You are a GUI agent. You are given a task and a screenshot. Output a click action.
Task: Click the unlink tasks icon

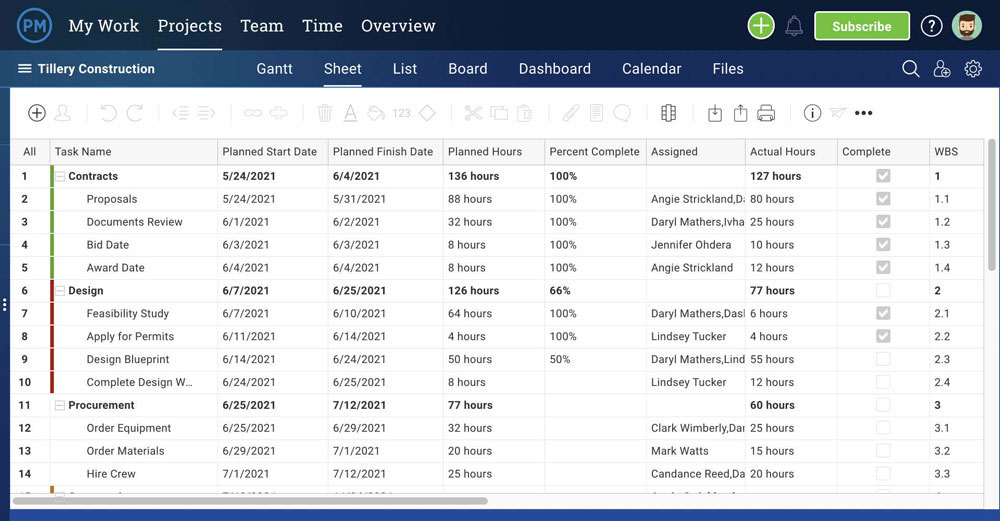click(x=279, y=113)
